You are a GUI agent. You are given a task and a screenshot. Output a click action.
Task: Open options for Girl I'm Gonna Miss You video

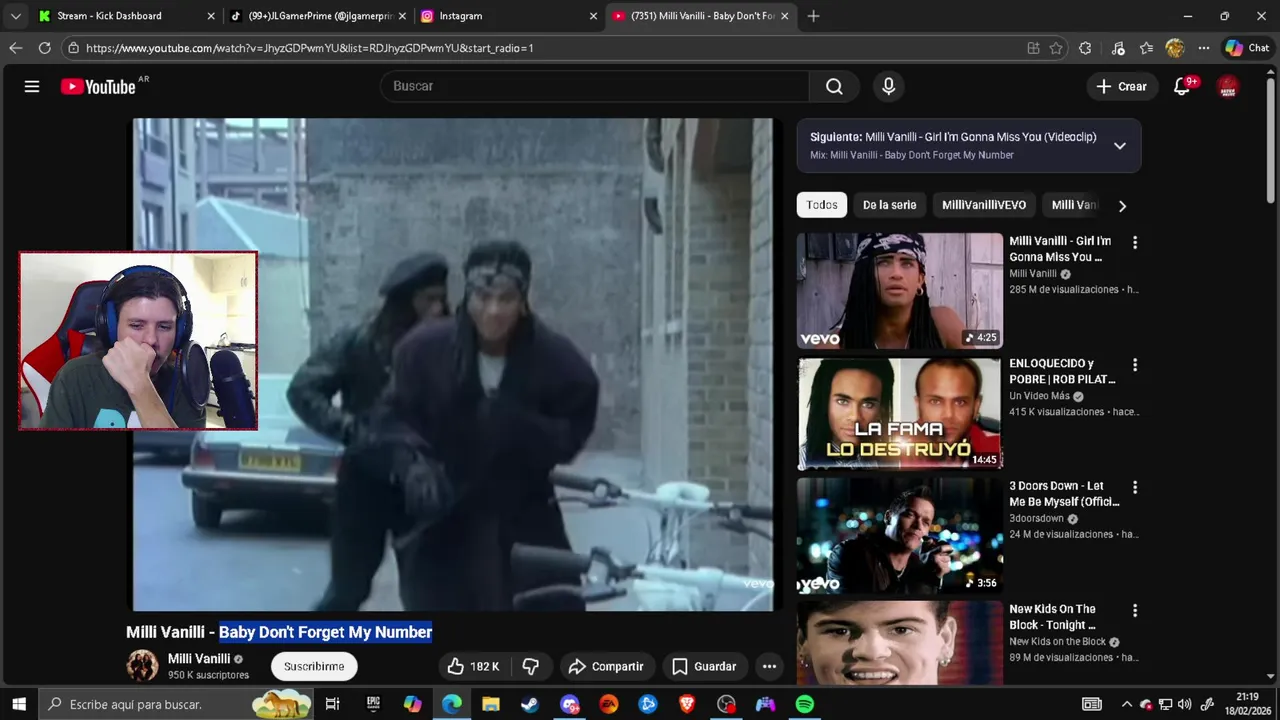pyautogui.click(x=1134, y=242)
